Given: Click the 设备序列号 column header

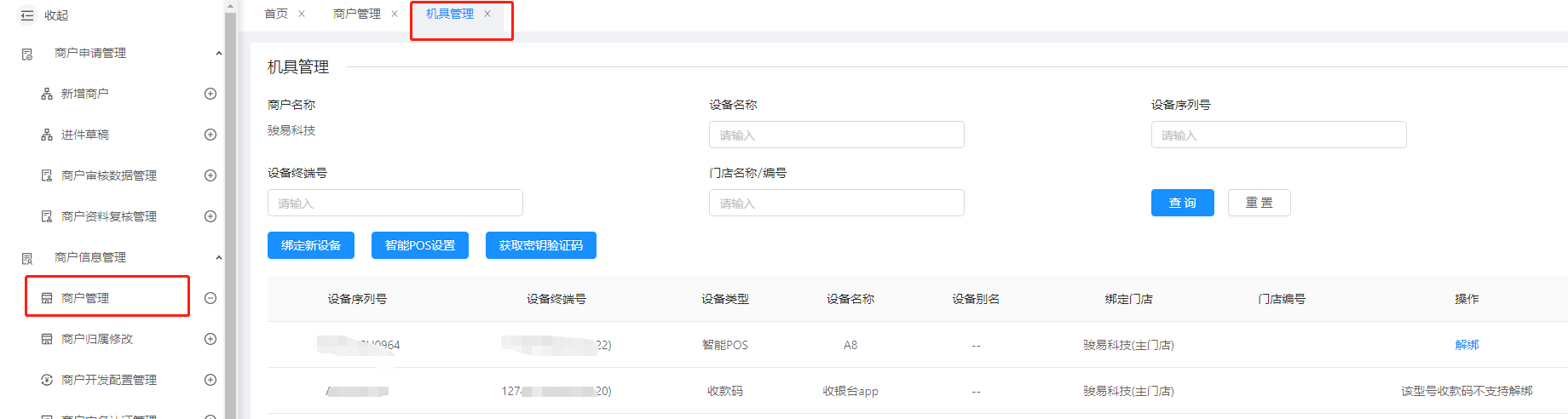Looking at the screenshot, I should point(357,299).
